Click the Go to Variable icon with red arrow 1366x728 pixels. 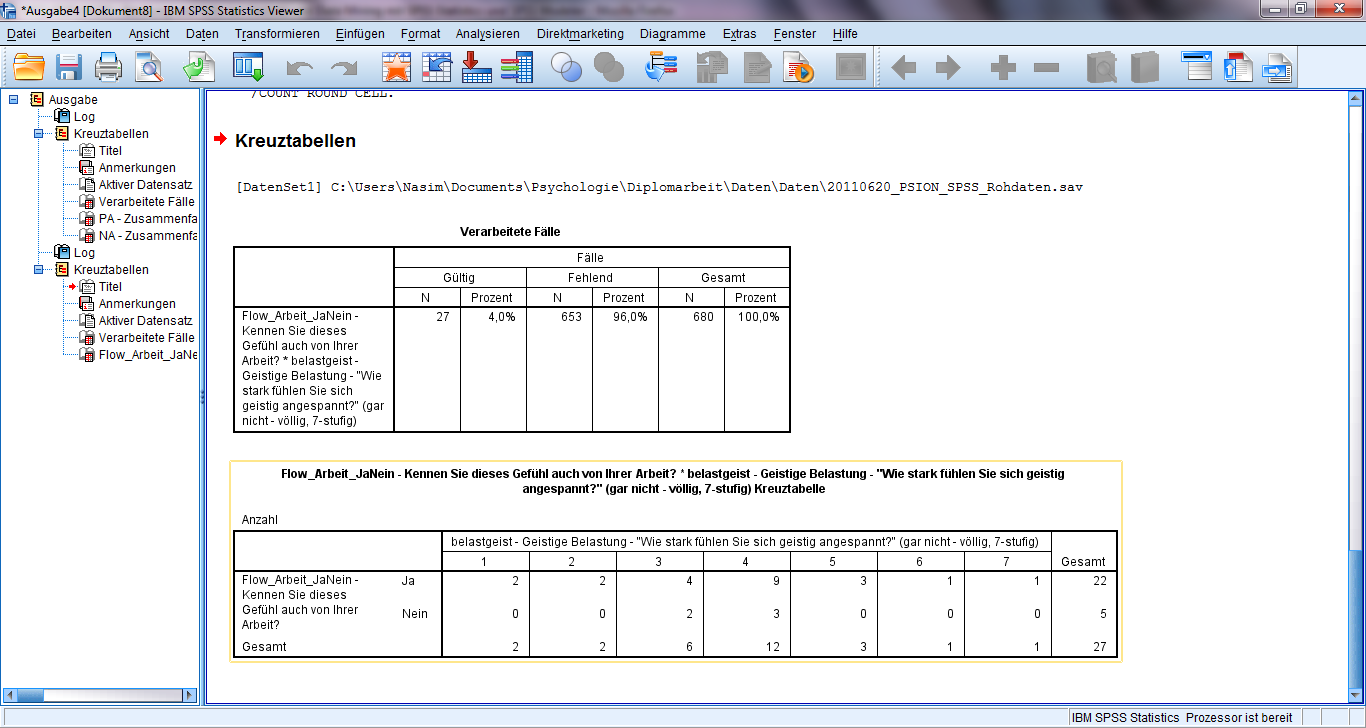coord(476,67)
